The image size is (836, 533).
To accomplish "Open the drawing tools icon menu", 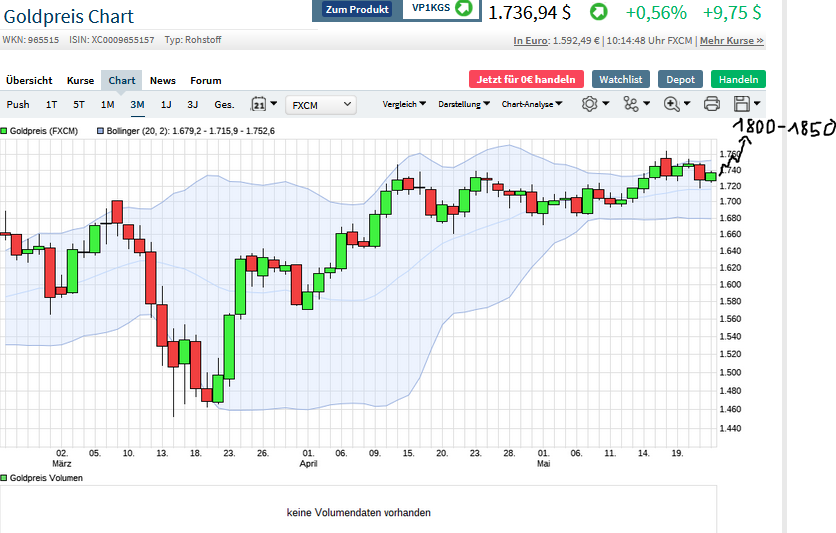I will [x=631, y=103].
